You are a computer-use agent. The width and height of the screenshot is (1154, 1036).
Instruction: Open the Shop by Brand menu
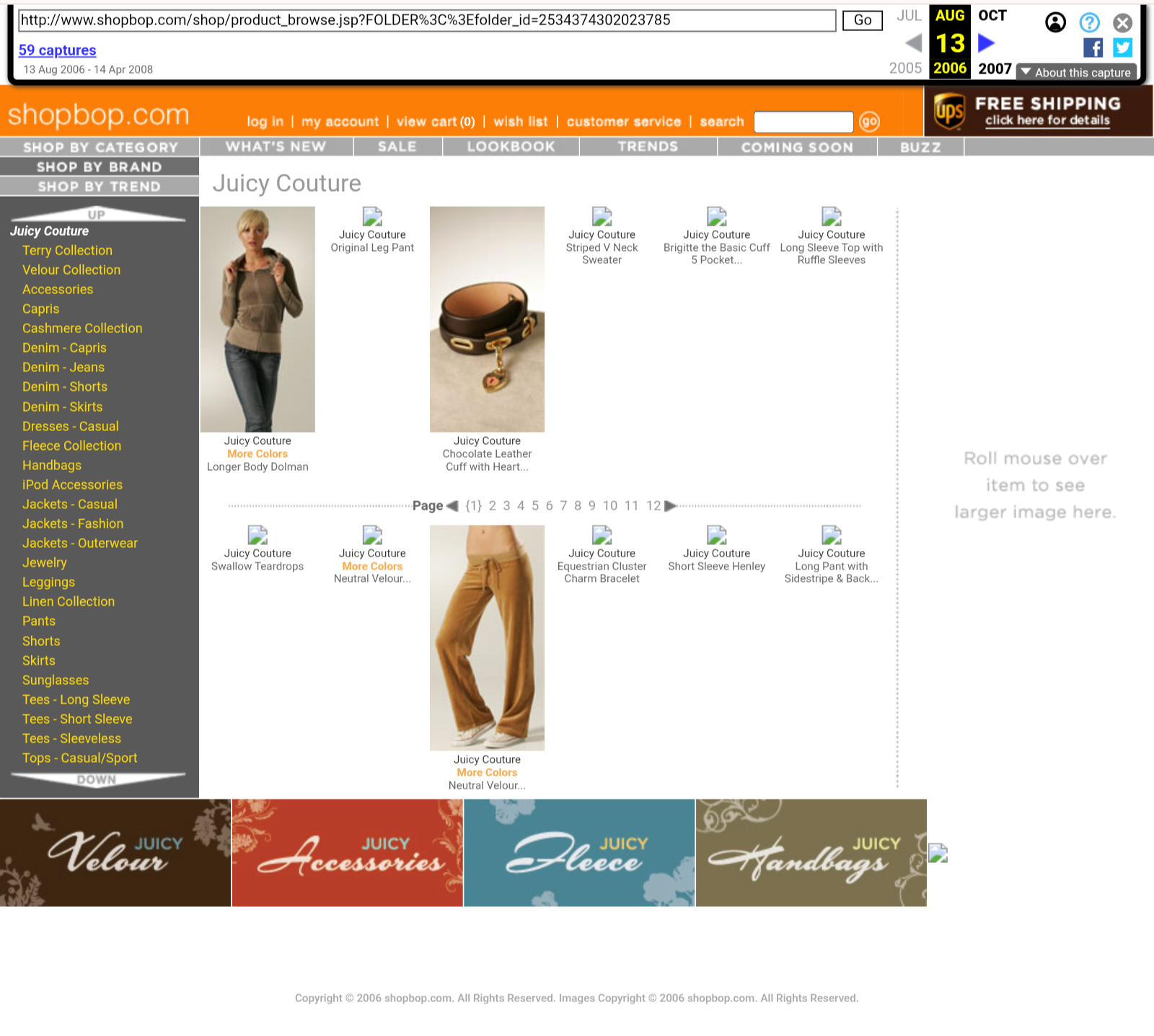click(100, 167)
